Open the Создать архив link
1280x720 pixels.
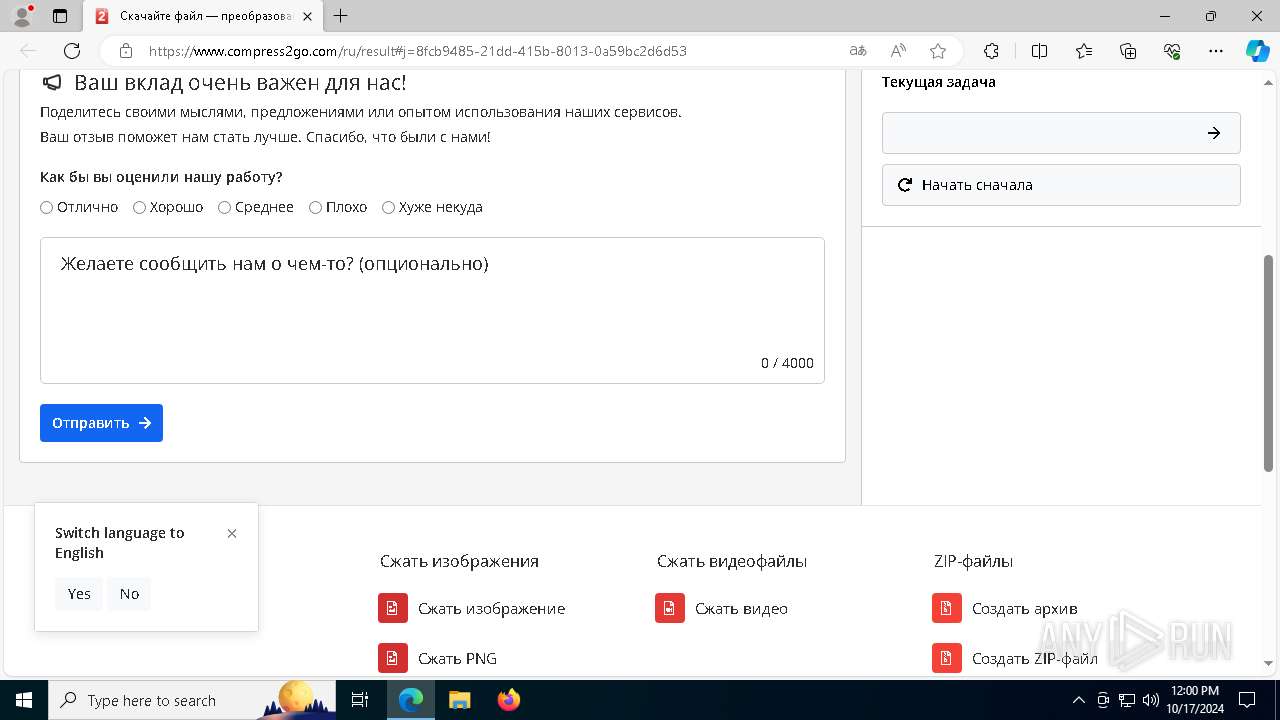coord(1024,608)
